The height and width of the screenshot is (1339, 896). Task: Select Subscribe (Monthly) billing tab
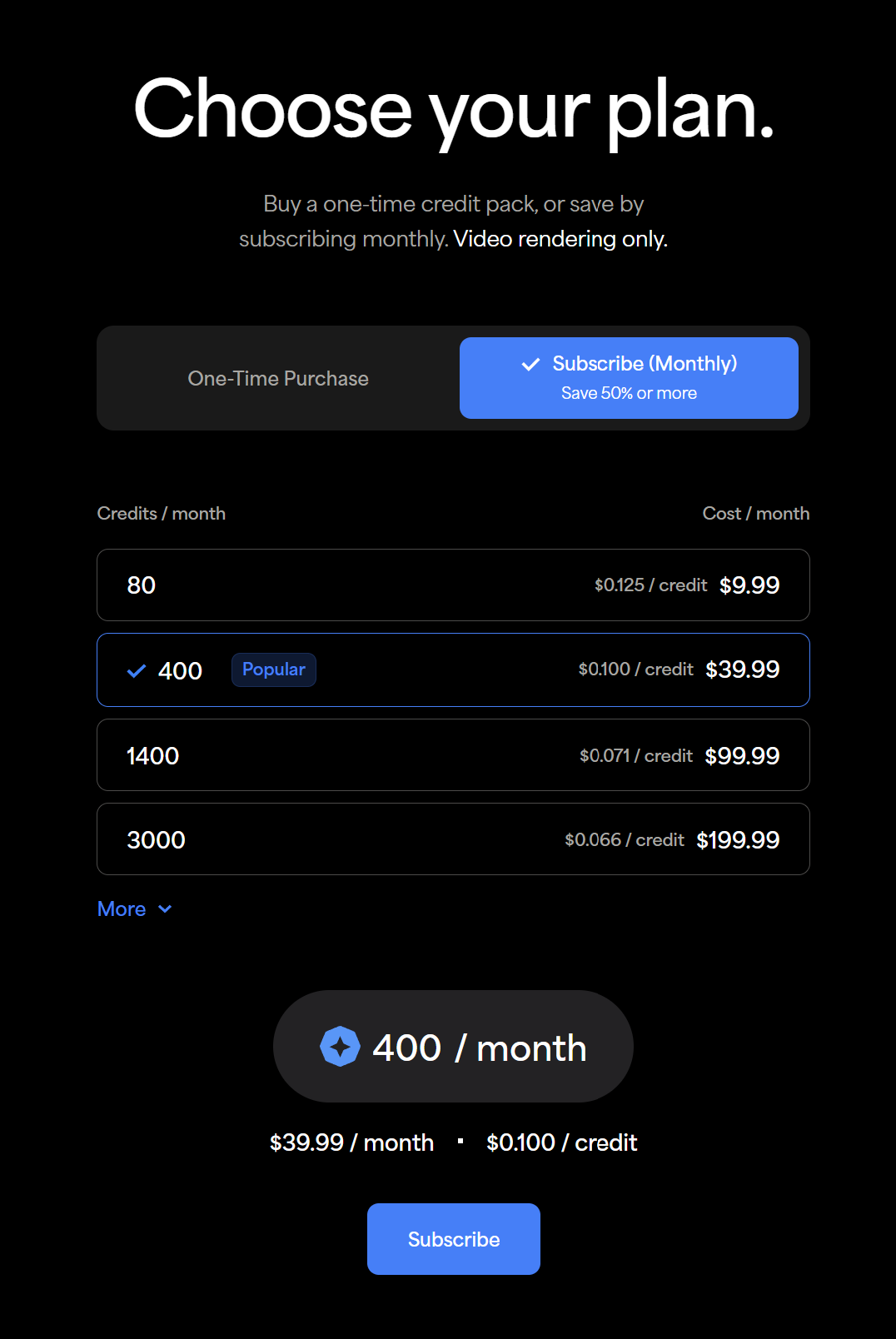(x=629, y=377)
